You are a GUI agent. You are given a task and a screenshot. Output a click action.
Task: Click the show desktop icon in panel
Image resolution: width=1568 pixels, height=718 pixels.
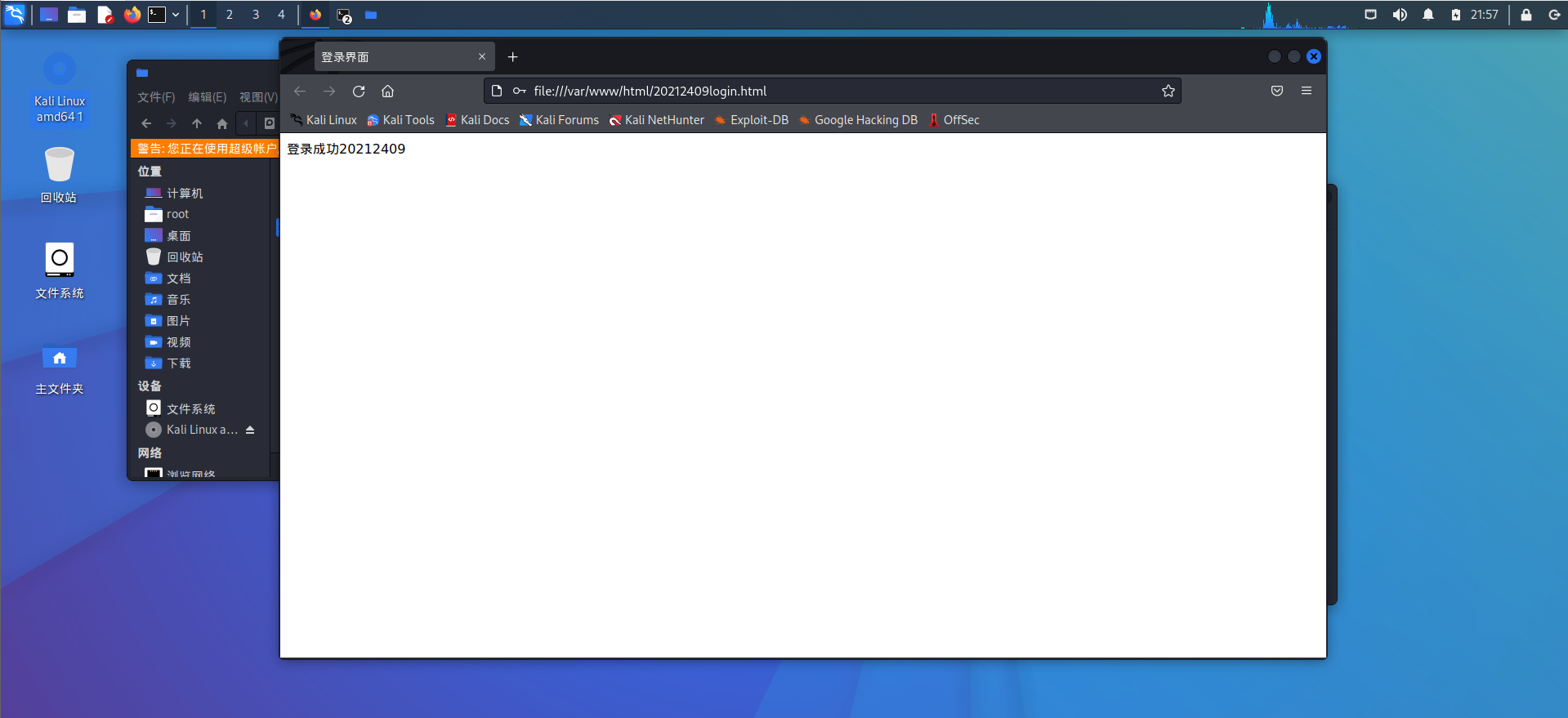click(x=49, y=15)
